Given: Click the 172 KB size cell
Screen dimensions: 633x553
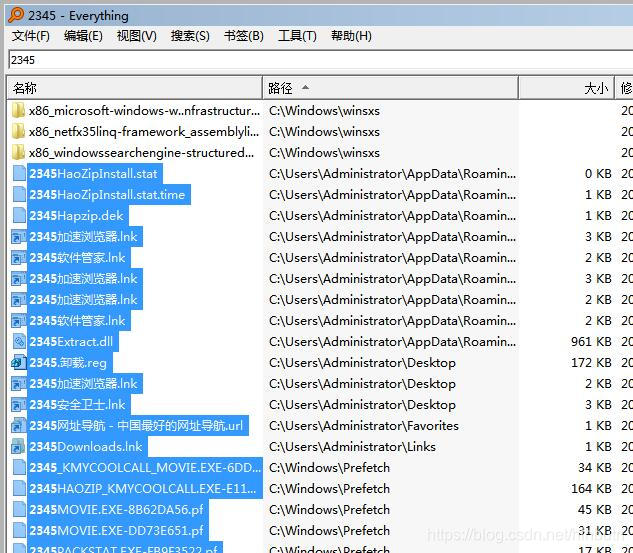Looking at the screenshot, I should pos(591,362).
